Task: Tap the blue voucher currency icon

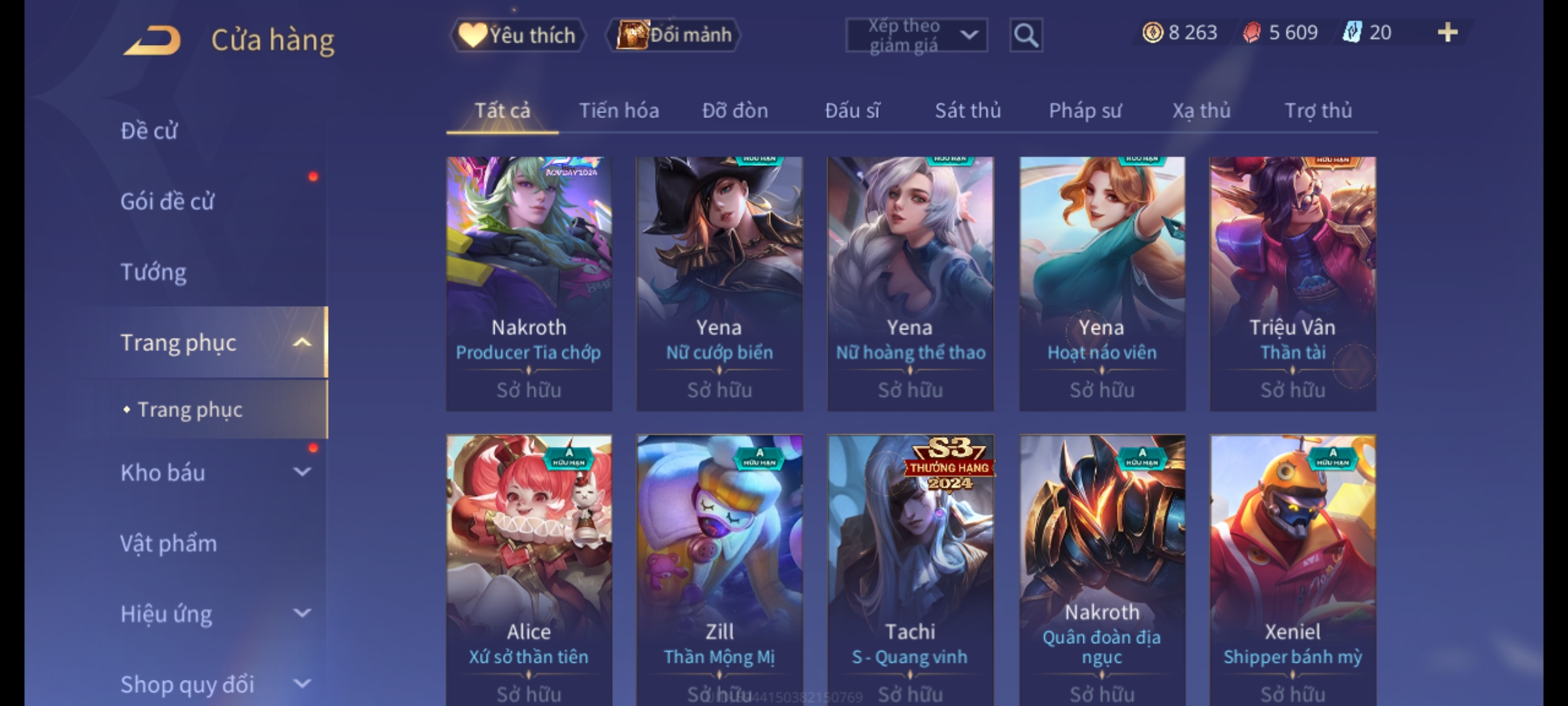Action: tap(1351, 33)
